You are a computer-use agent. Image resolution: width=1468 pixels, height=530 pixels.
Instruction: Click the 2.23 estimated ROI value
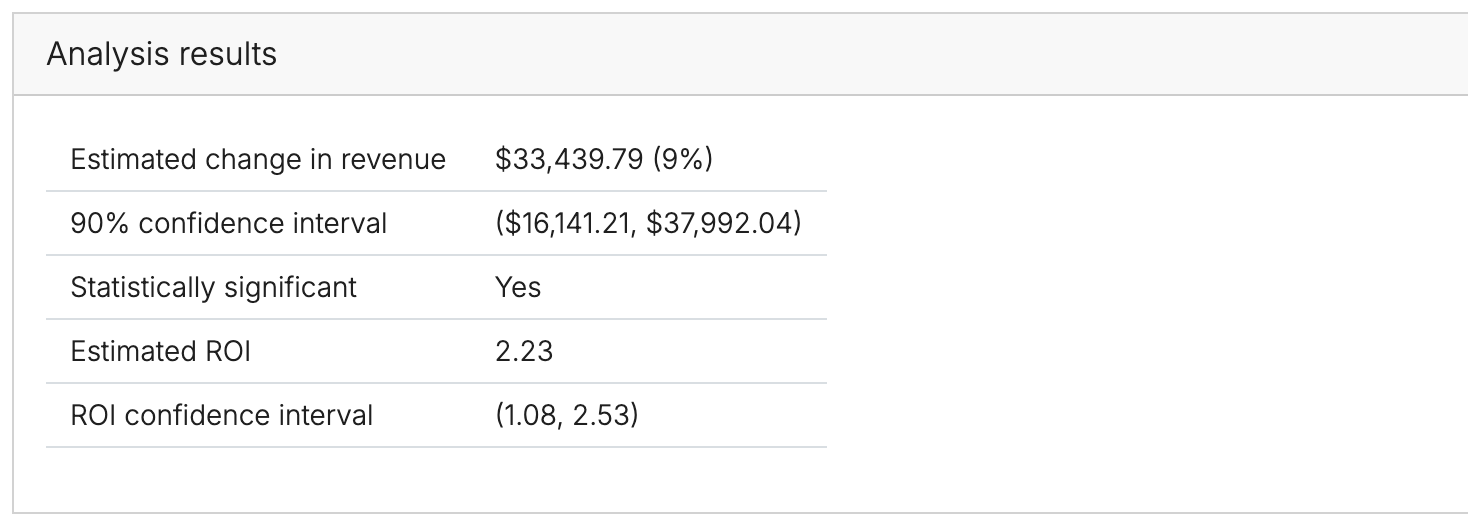(x=524, y=351)
